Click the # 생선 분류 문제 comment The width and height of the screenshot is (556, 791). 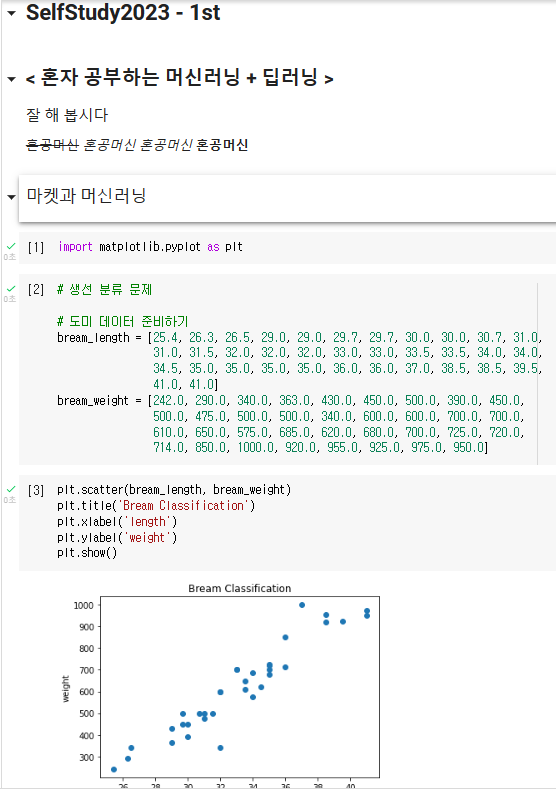tap(104, 290)
